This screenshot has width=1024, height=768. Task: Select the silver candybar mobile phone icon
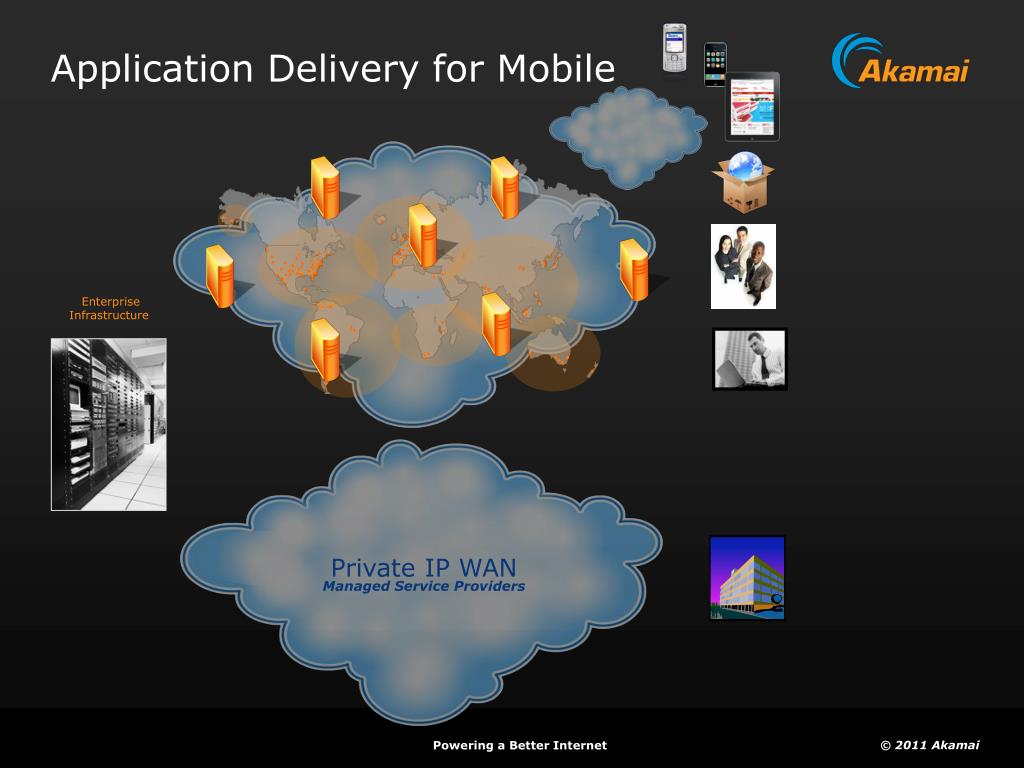click(675, 48)
